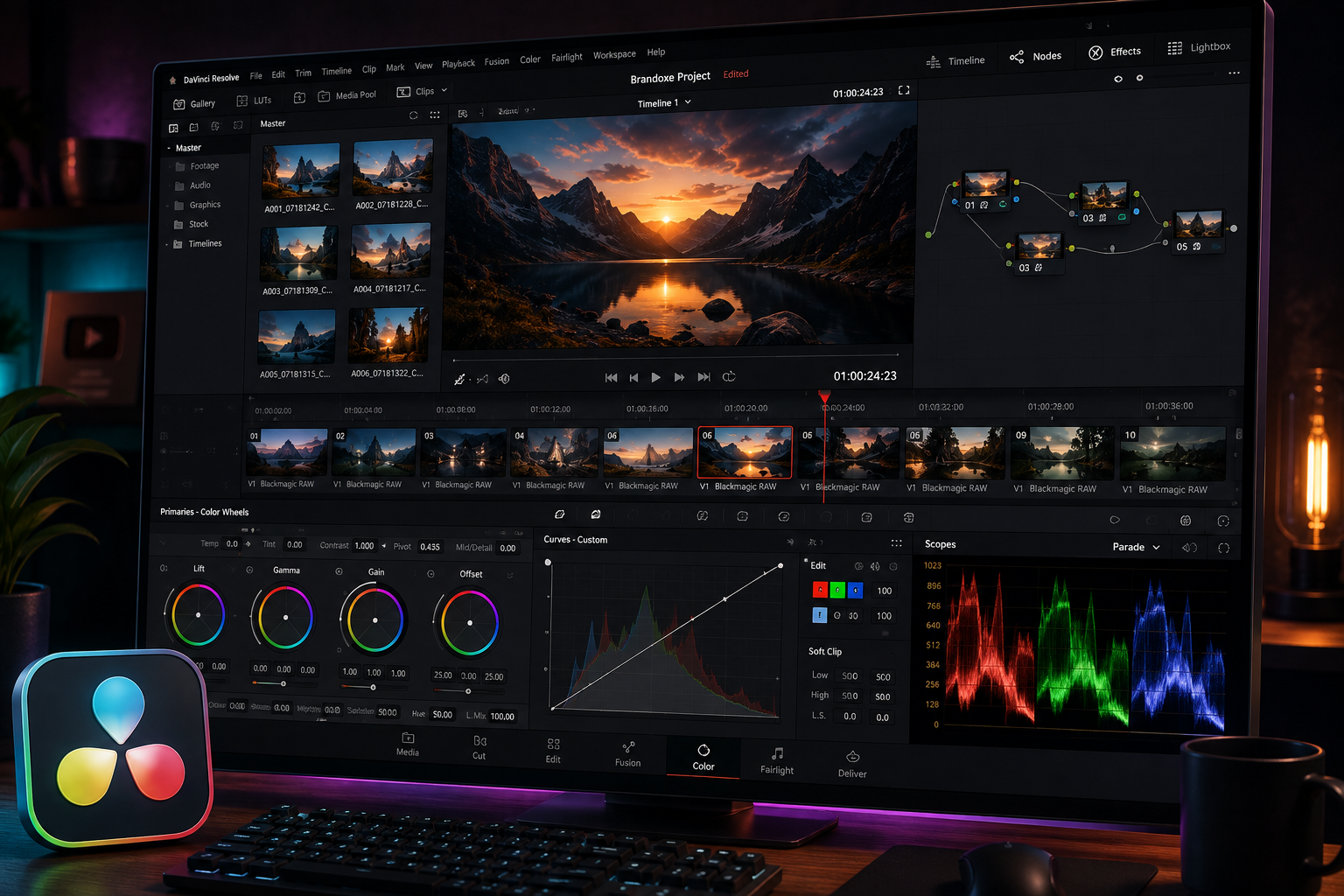Jump to the first frame with the skip-back icon
1344x896 pixels.
(x=611, y=377)
